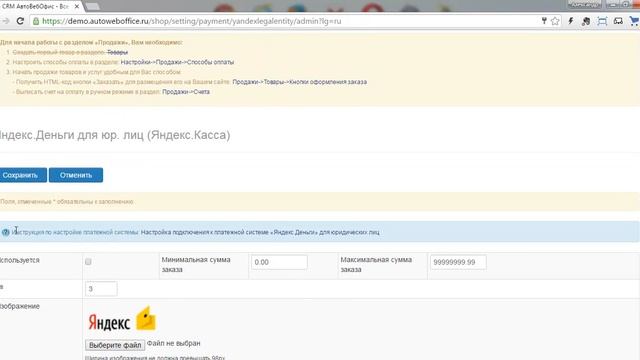
Task: Open Настройки->Продажи->Способы оплаты link
Action: (177, 62)
